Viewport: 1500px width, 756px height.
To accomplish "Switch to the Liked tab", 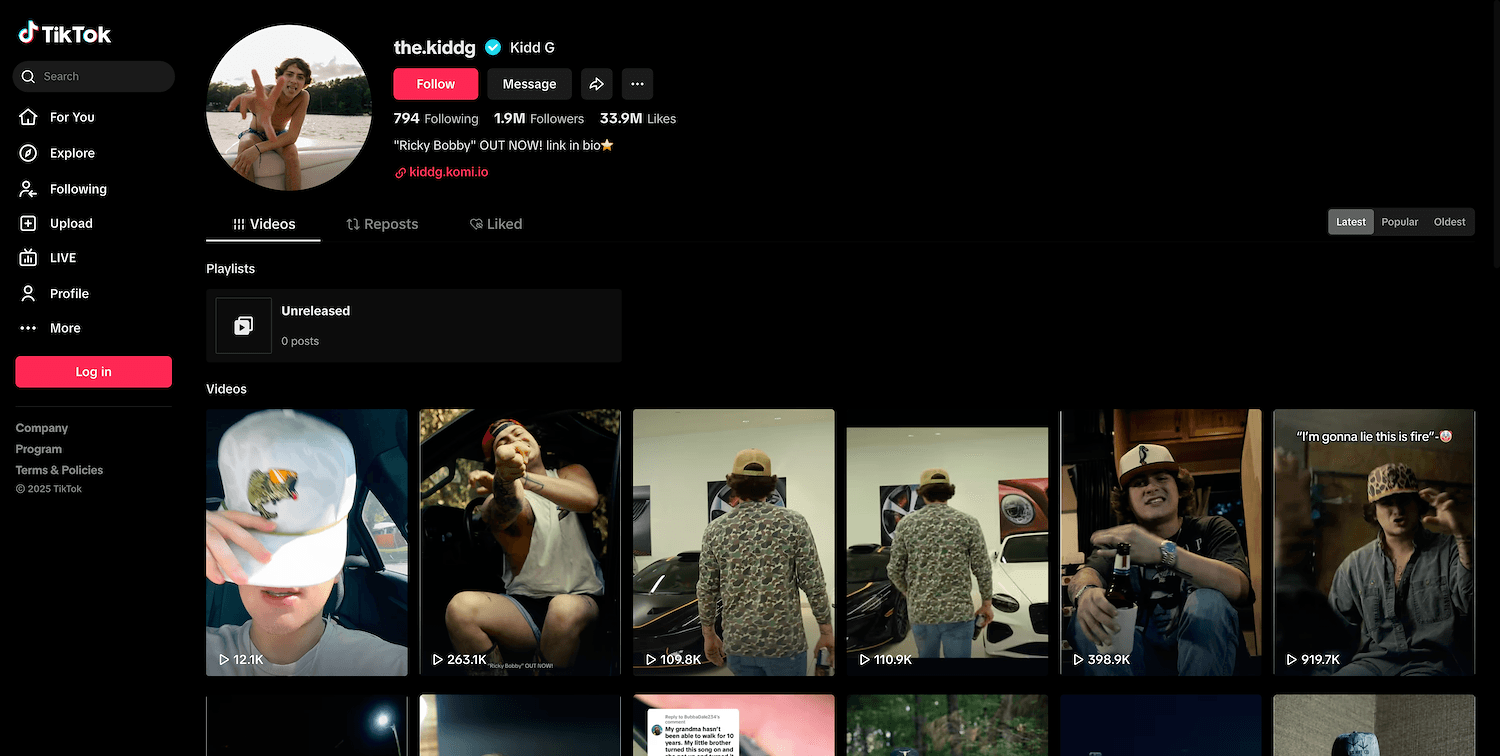I will click(496, 224).
